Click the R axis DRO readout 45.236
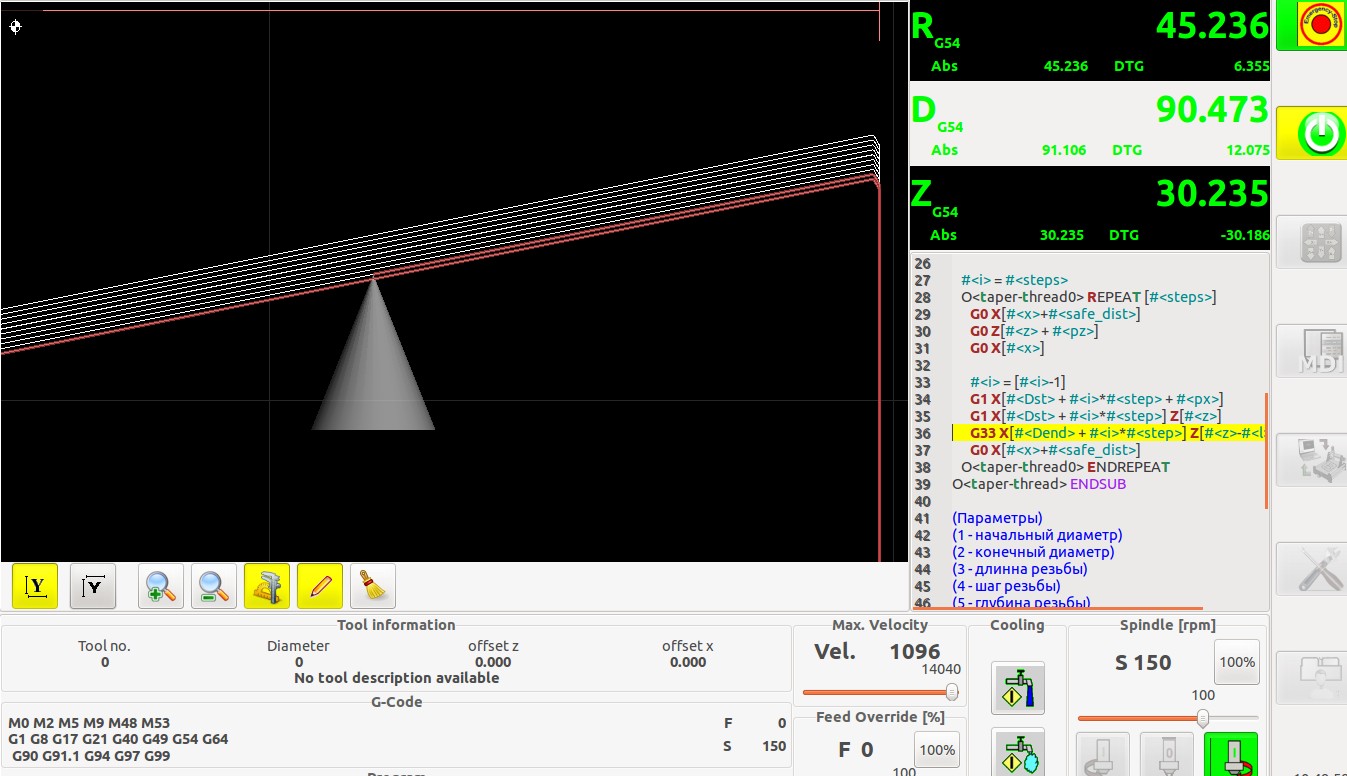 pos(1212,26)
